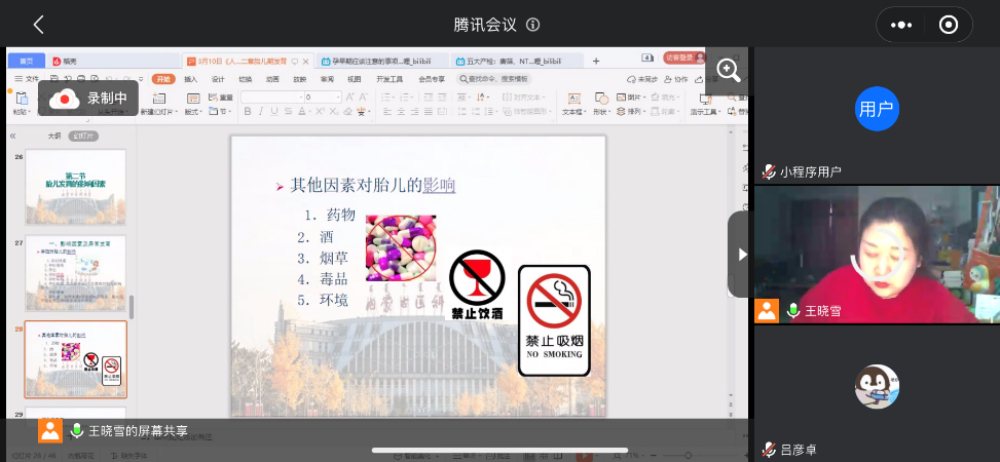
Task: Collapse the participant video side panel arrow
Action: point(741,254)
